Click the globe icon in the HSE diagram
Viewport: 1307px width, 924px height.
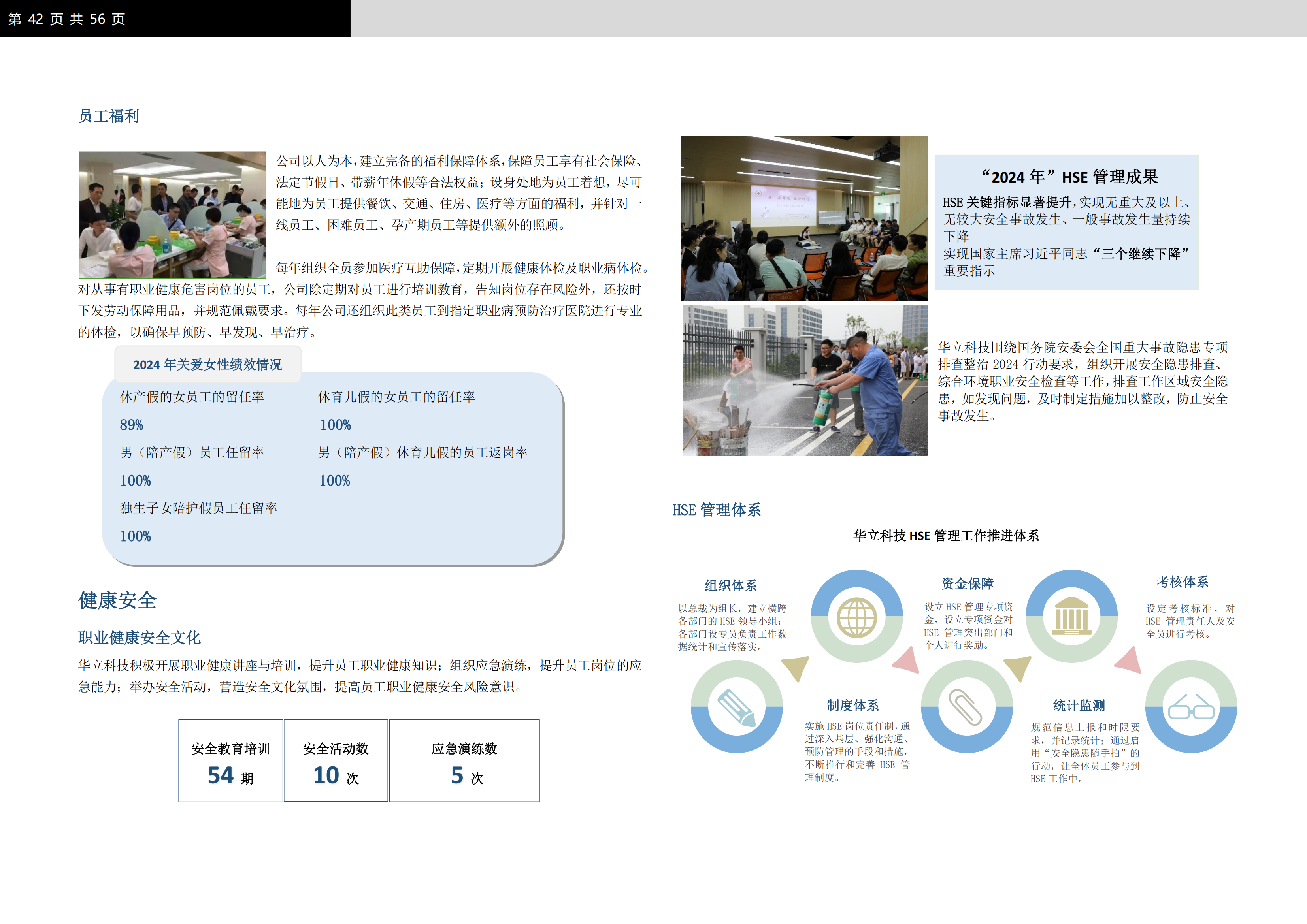[856, 617]
